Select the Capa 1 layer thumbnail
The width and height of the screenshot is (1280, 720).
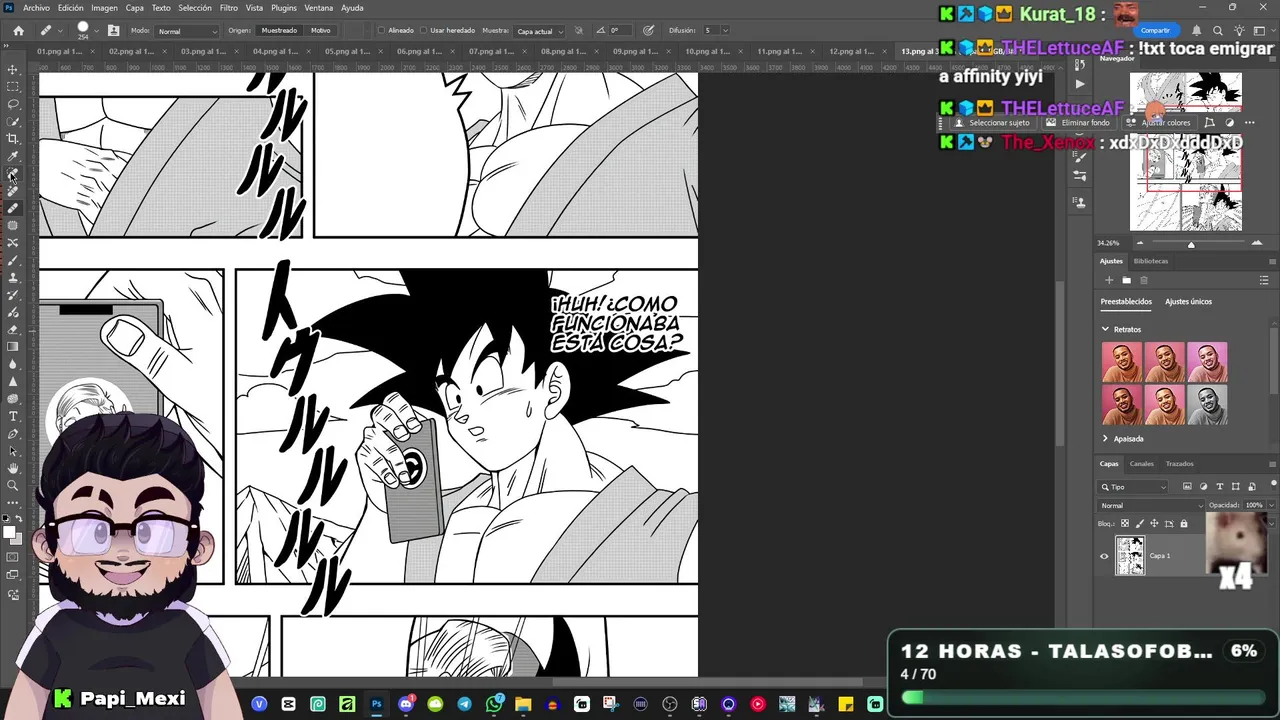click(x=1130, y=556)
